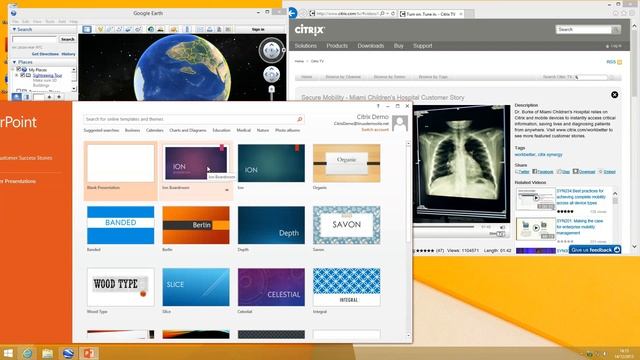Screen dimensions: 640x360
Task: Choose the Blank Presentation thumbnail
Action: pyautogui.click(x=120, y=163)
